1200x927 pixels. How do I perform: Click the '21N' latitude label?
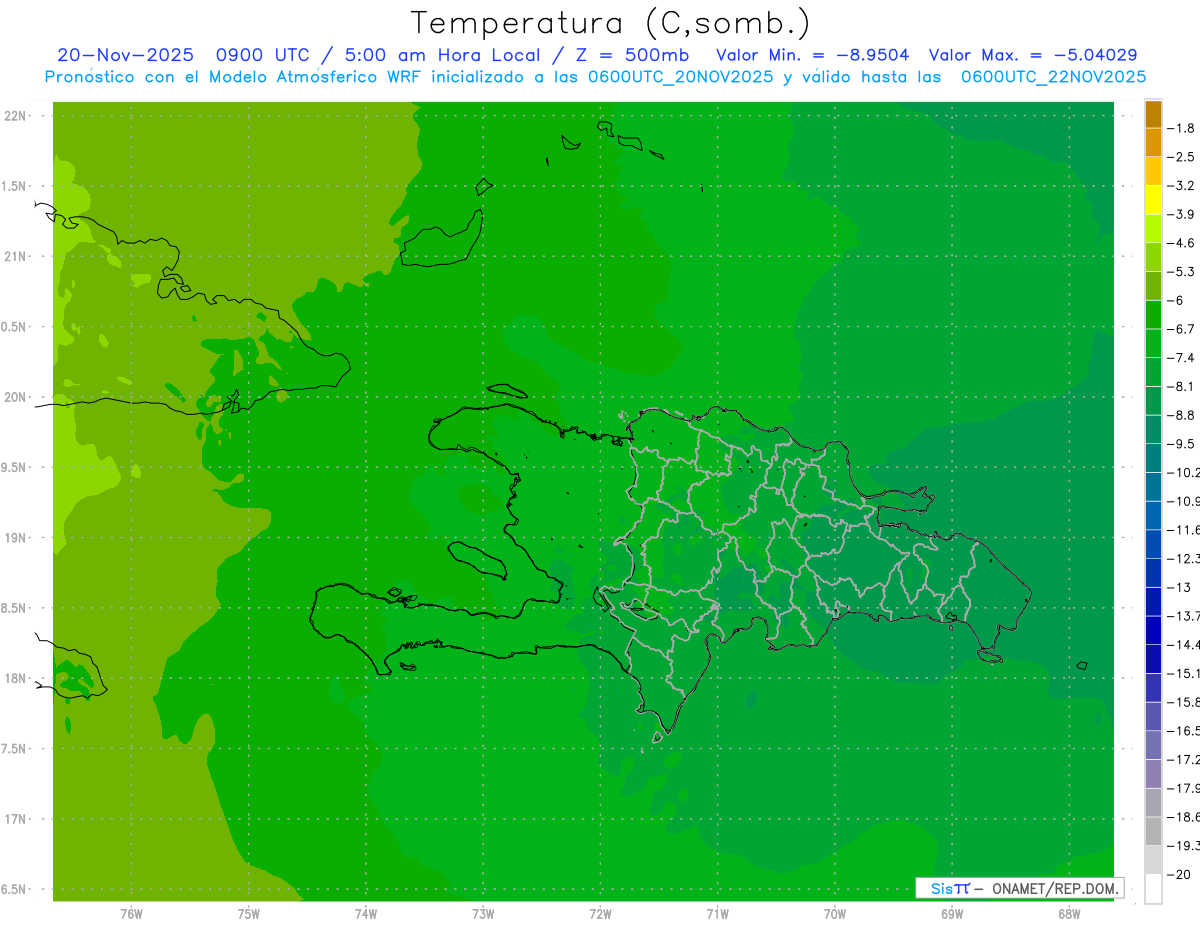pyautogui.click(x=14, y=257)
